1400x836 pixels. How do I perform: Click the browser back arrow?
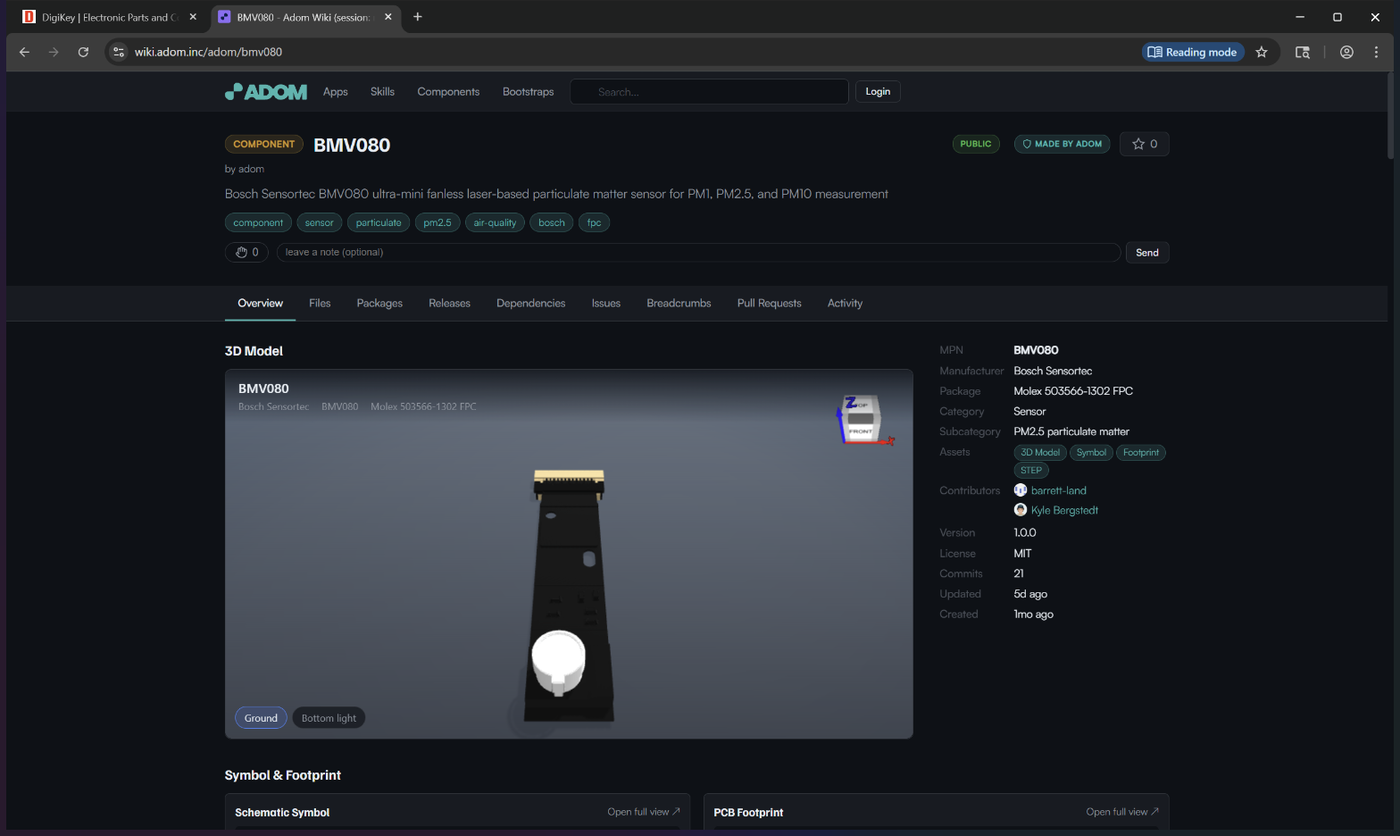(24, 52)
